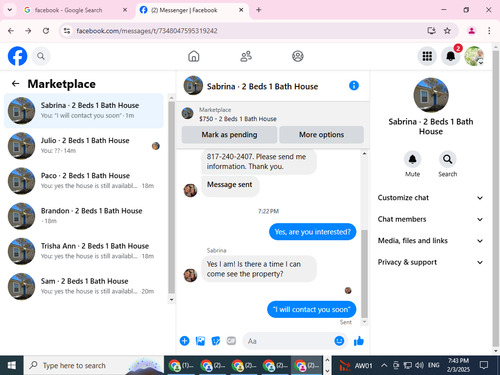The width and height of the screenshot is (500, 375).
Task: Select Sabrina 2 Beds 1 Bath House chat
Action: coord(84,111)
